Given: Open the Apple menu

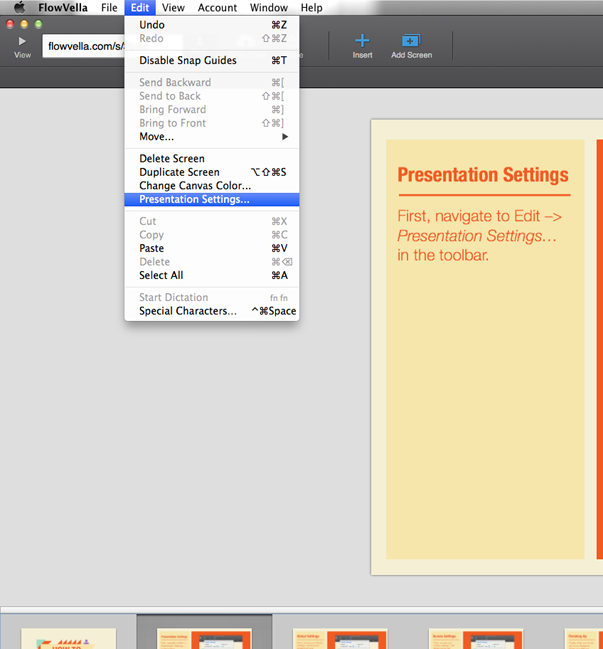Looking at the screenshot, I should click(x=19, y=8).
